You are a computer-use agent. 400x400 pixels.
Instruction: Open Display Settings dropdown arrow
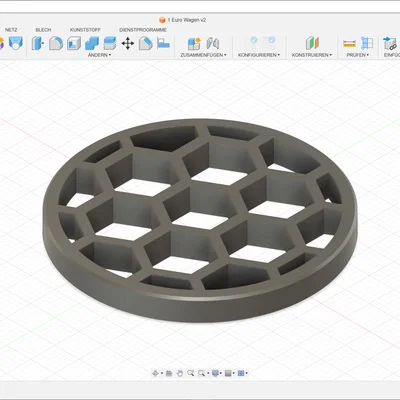click(221, 373)
